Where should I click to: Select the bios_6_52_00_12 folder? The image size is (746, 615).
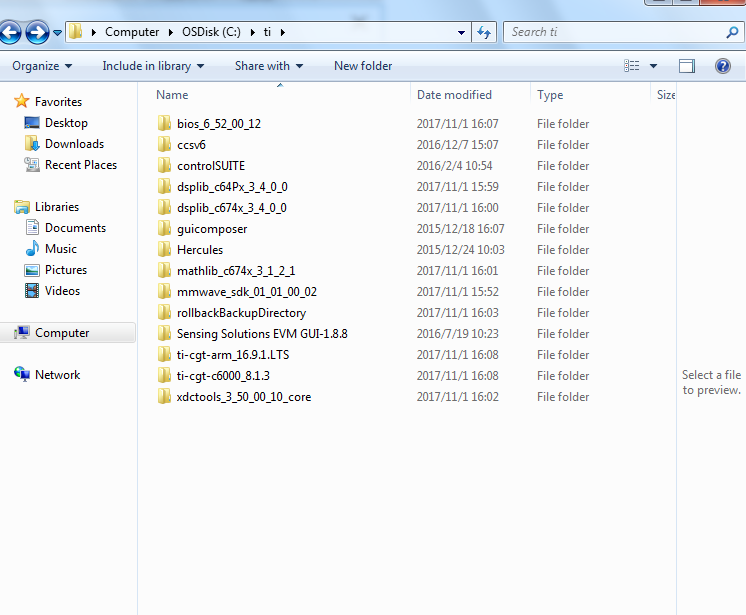[219, 124]
